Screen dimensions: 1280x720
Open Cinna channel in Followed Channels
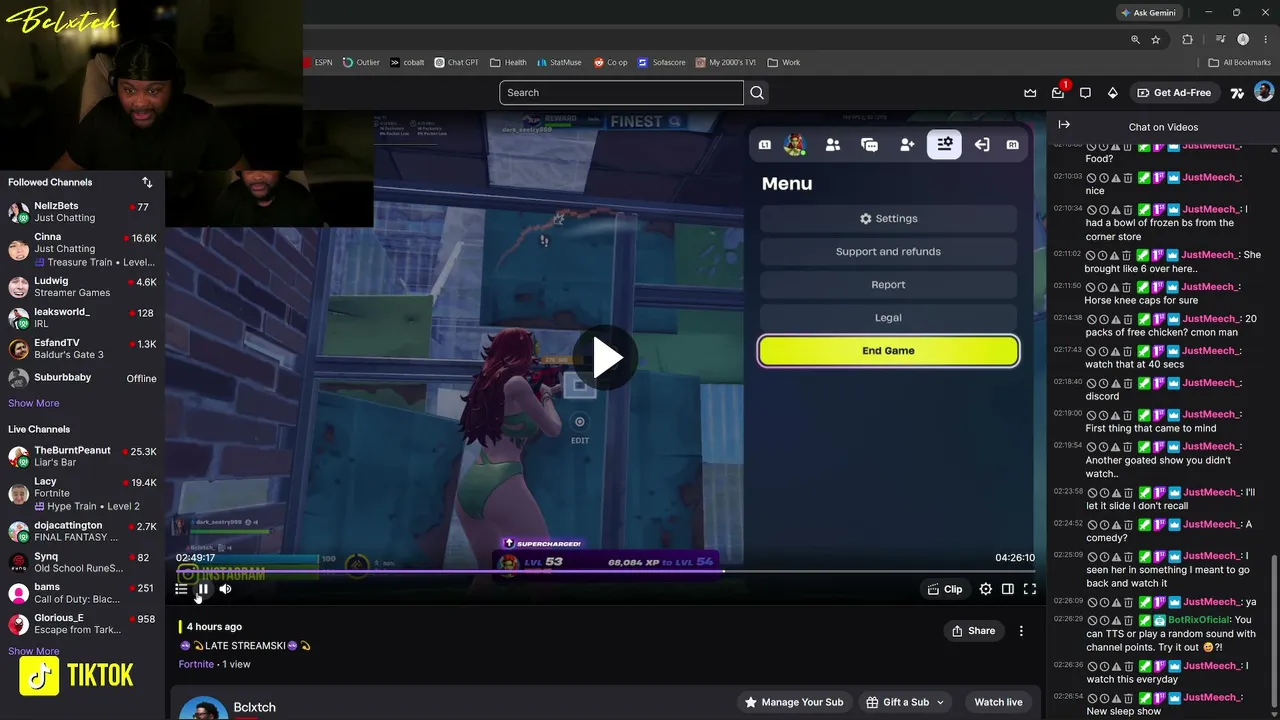click(82, 249)
